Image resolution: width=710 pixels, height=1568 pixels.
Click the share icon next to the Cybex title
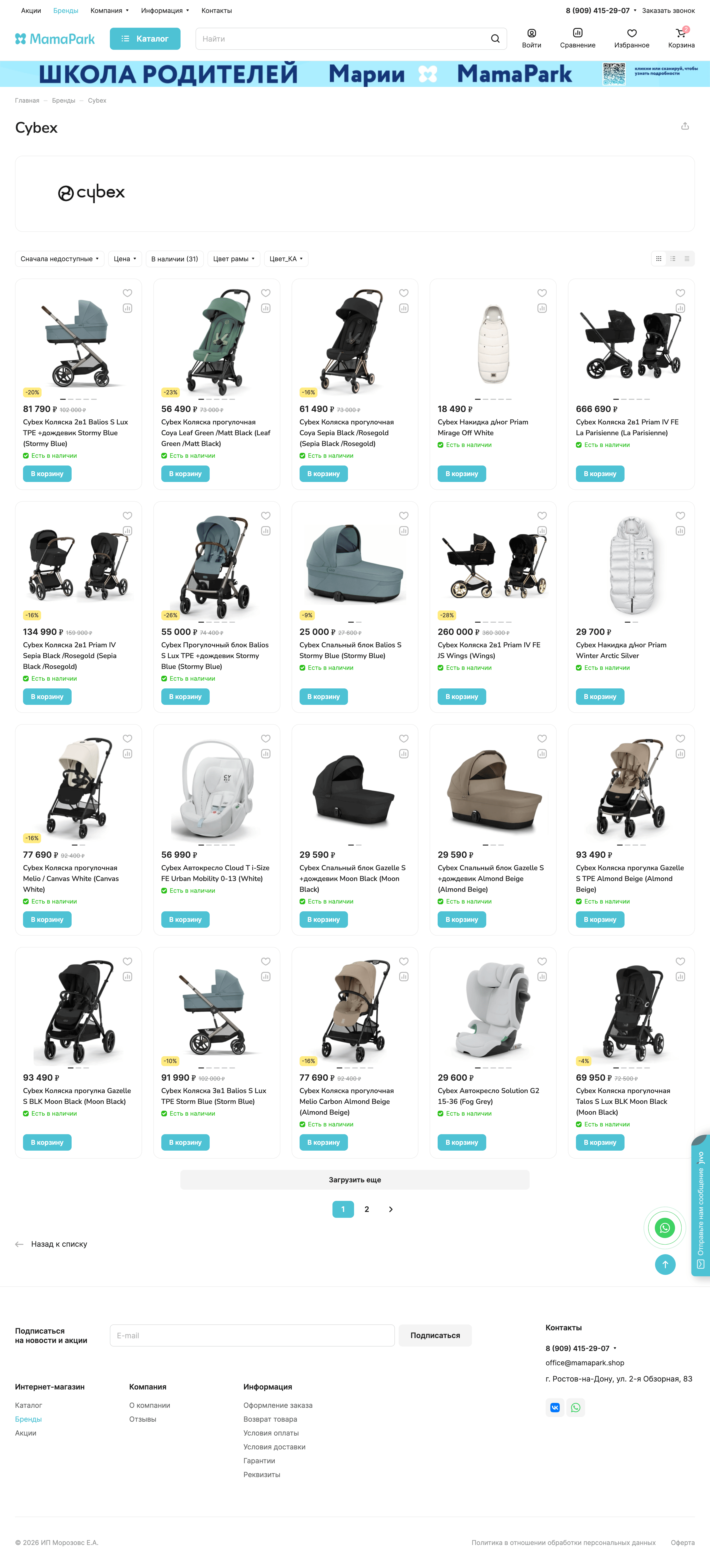click(x=685, y=126)
